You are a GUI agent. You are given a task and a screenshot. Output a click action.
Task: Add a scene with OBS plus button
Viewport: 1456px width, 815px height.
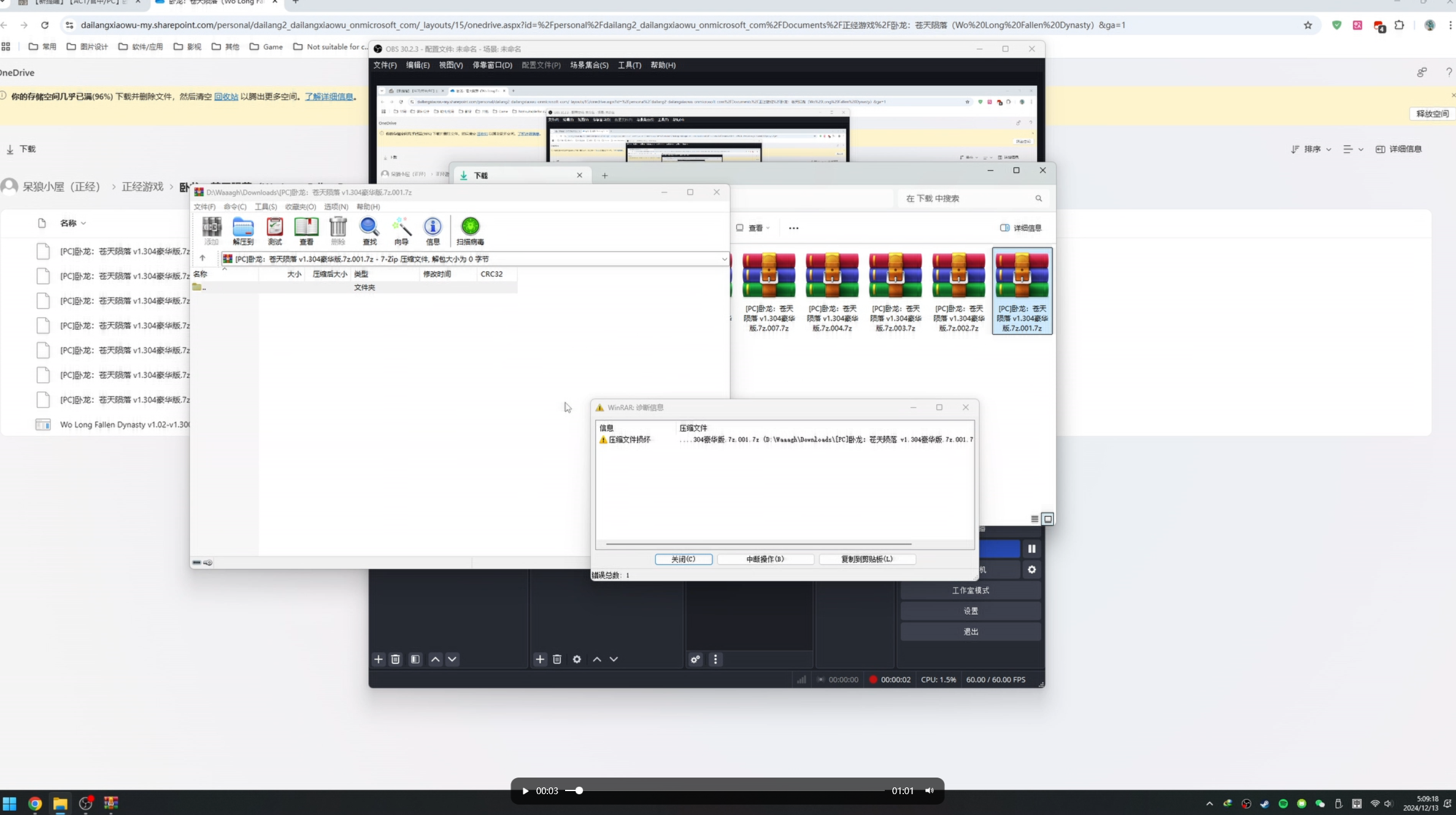click(x=379, y=659)
